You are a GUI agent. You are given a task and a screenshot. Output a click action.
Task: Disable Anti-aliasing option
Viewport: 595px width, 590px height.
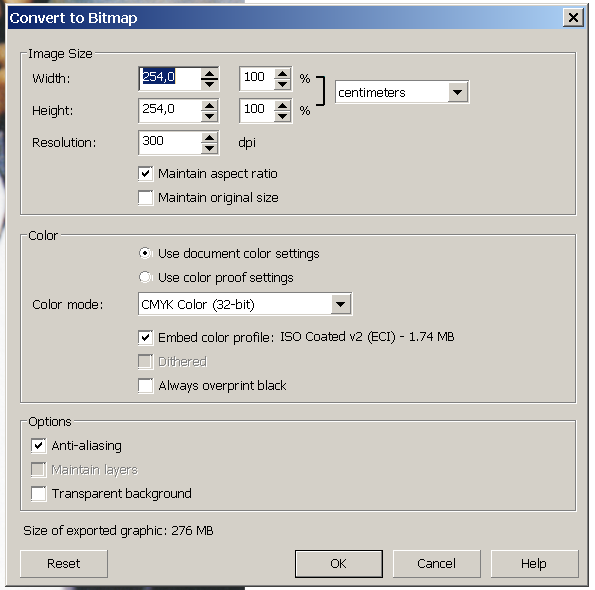pos(39,445)
